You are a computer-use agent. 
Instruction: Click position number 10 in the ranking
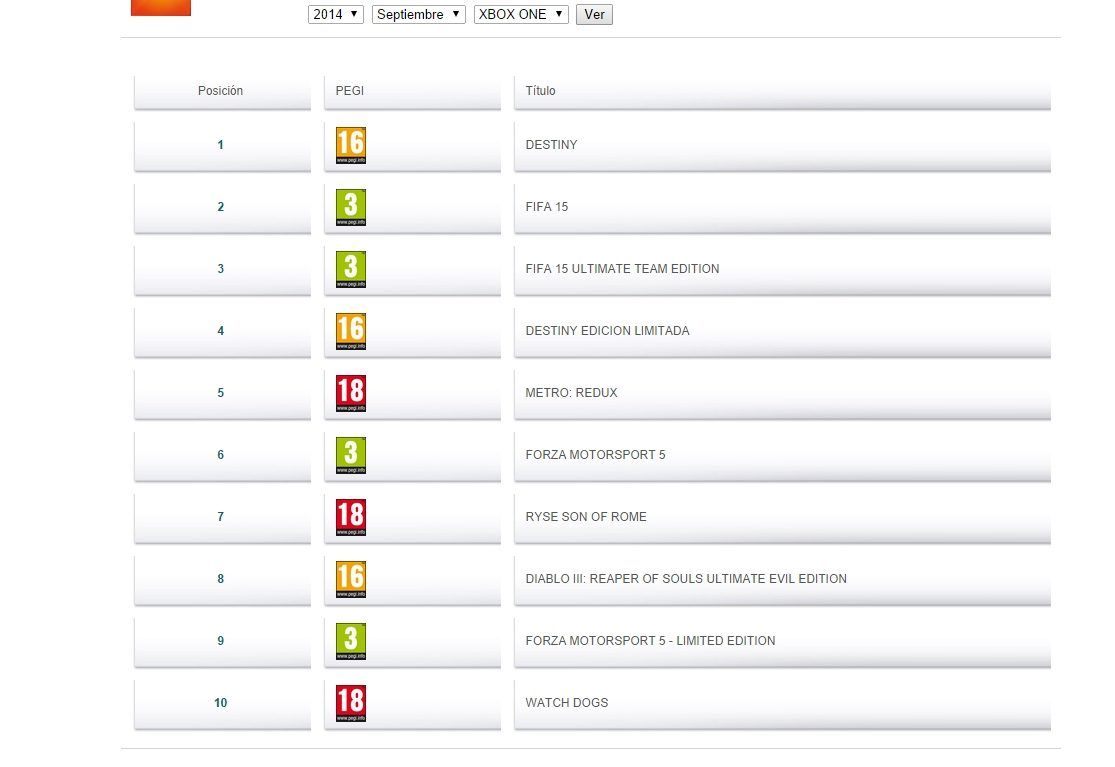click(x=221, y=703)
